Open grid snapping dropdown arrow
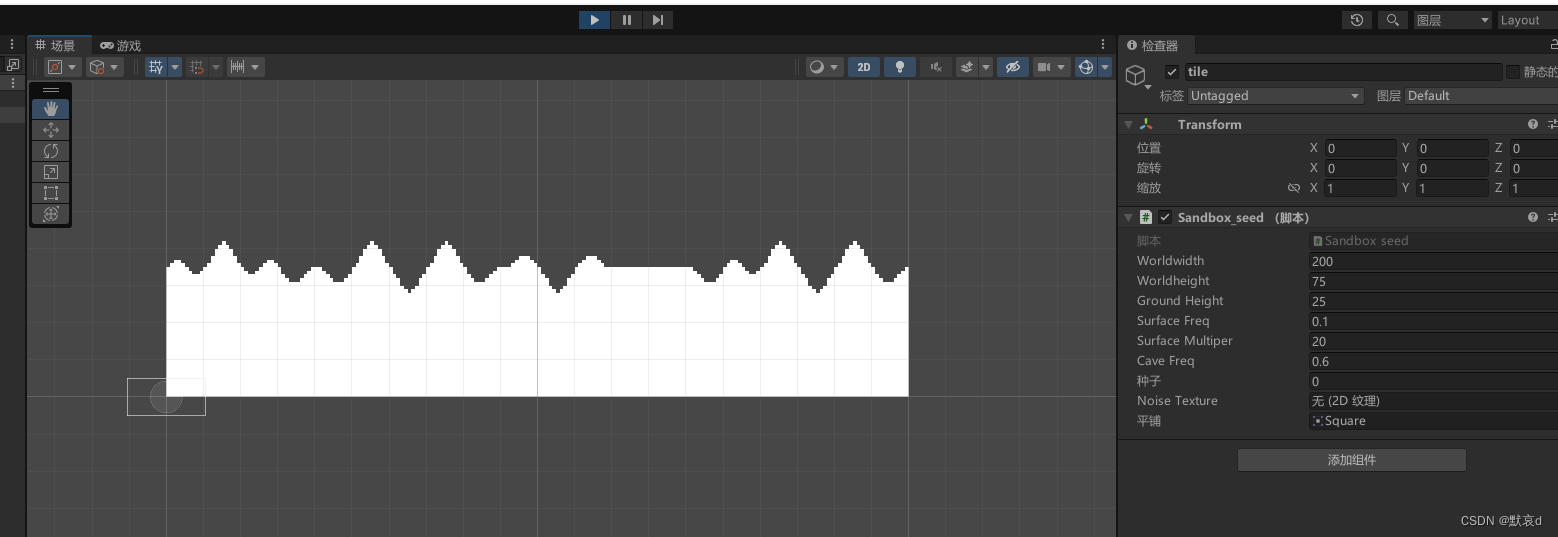The image size is (1558, 537). (x=216, y=67)
